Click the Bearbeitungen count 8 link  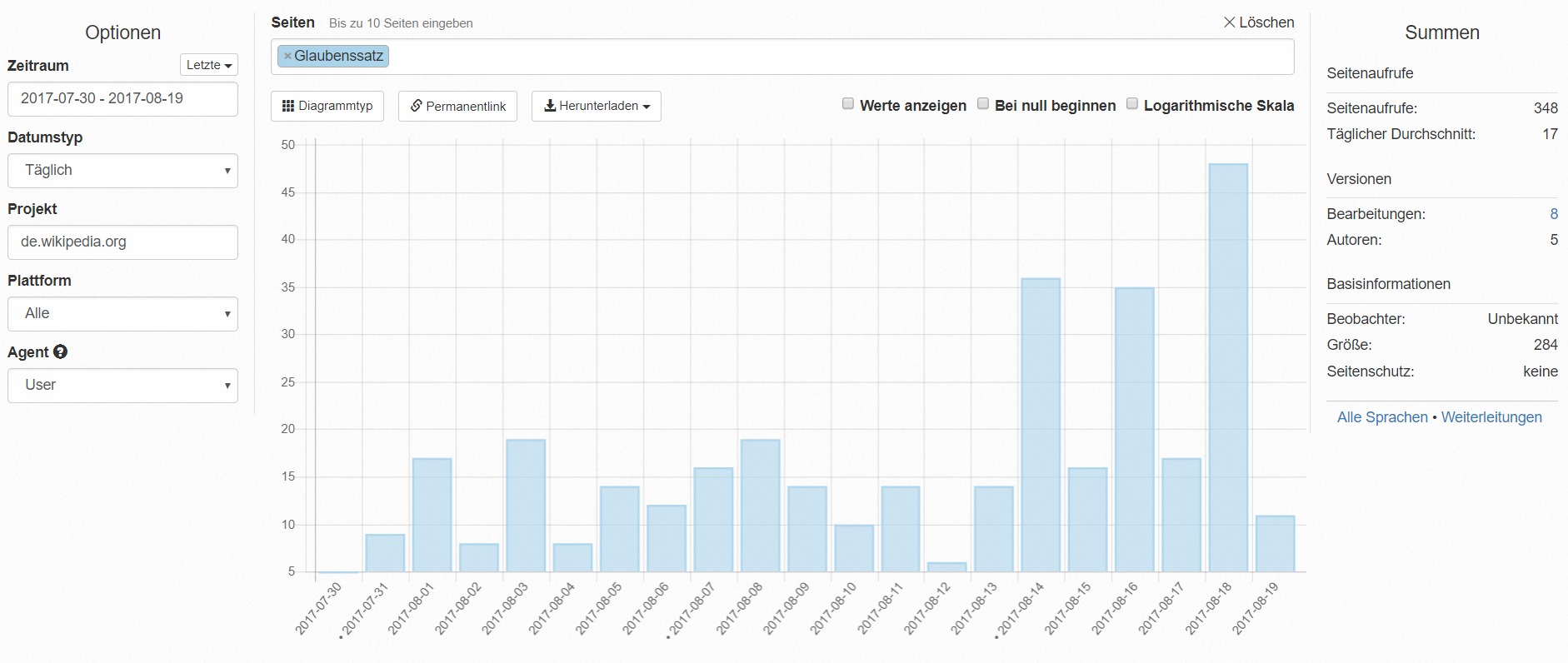(x=1553, y=214)
